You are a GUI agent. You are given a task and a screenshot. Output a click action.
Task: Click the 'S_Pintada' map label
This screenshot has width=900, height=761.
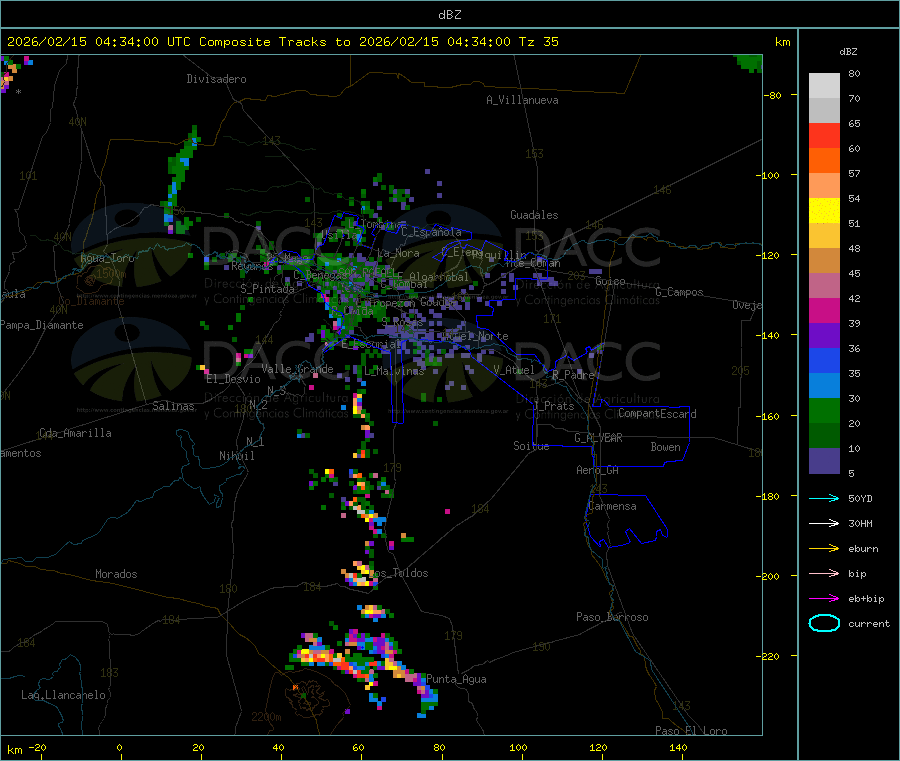[x=267, y=289]
